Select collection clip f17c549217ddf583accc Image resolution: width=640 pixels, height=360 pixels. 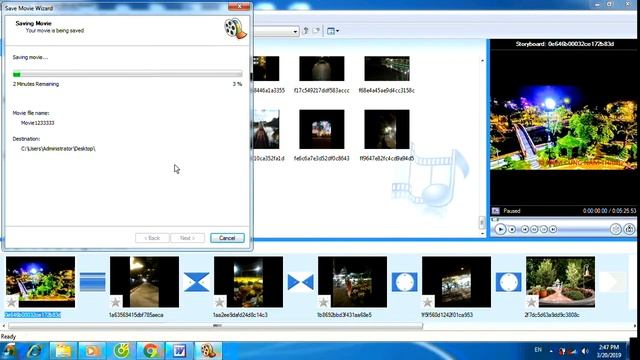point(322,69)
